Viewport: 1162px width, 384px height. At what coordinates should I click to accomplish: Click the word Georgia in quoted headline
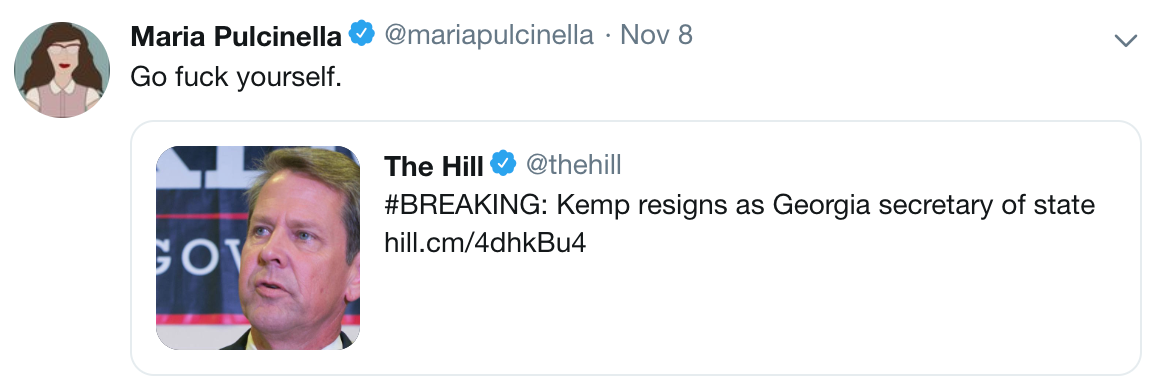pyautogui.click(x=821, y=206)
